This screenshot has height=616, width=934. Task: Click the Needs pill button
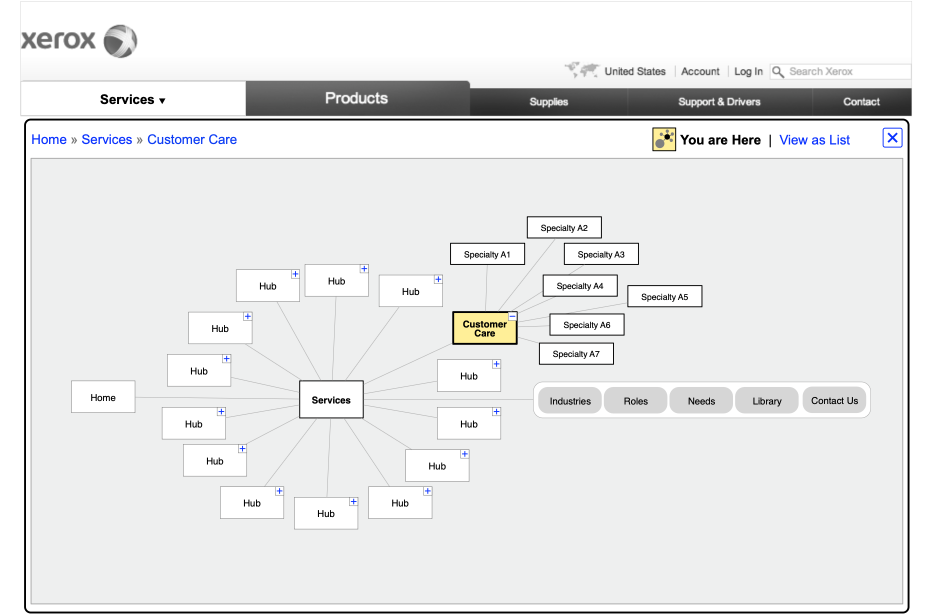(x=701, y=401)
